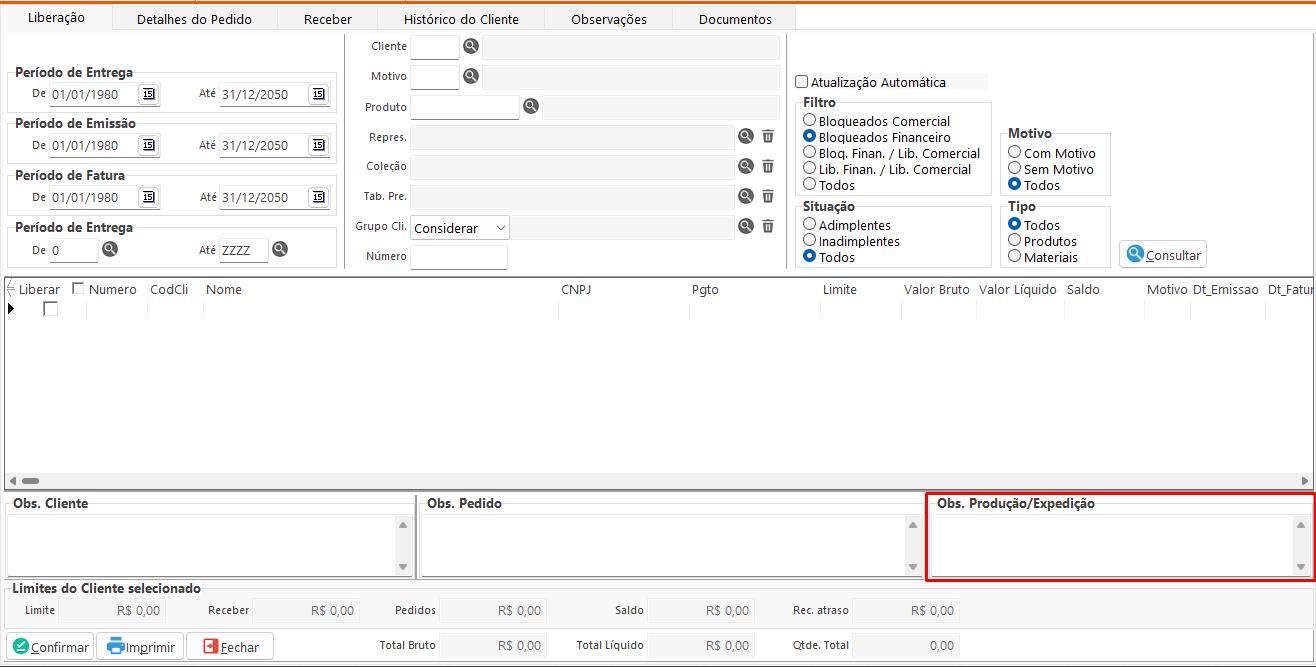The image size is (1316, 667).
Task: Click the search icon beside Motivo field
Action: 470,76
